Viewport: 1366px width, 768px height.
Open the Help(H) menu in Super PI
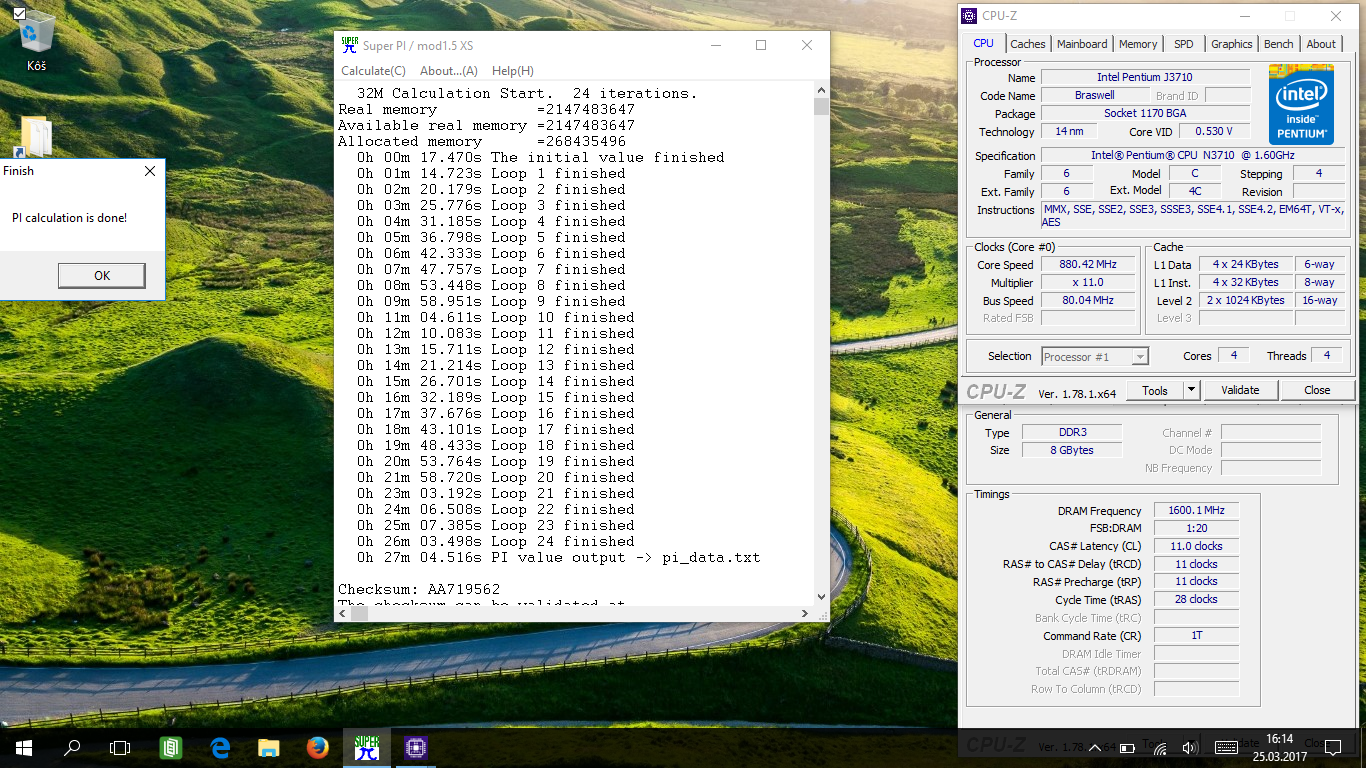(x=513, y=71)
